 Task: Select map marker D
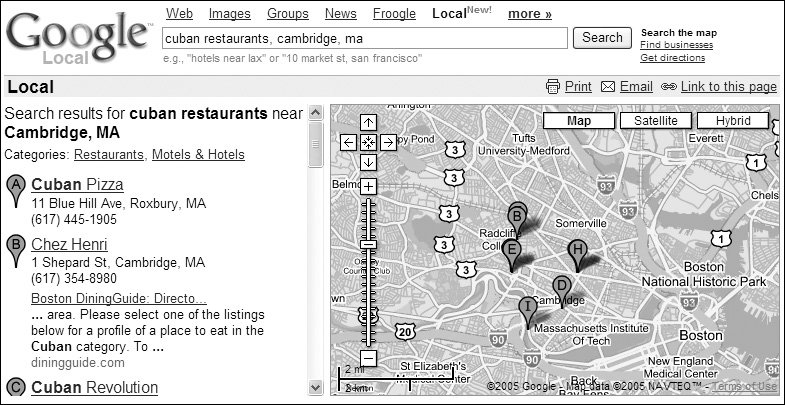pyautogui.click(x=562, y=289)
